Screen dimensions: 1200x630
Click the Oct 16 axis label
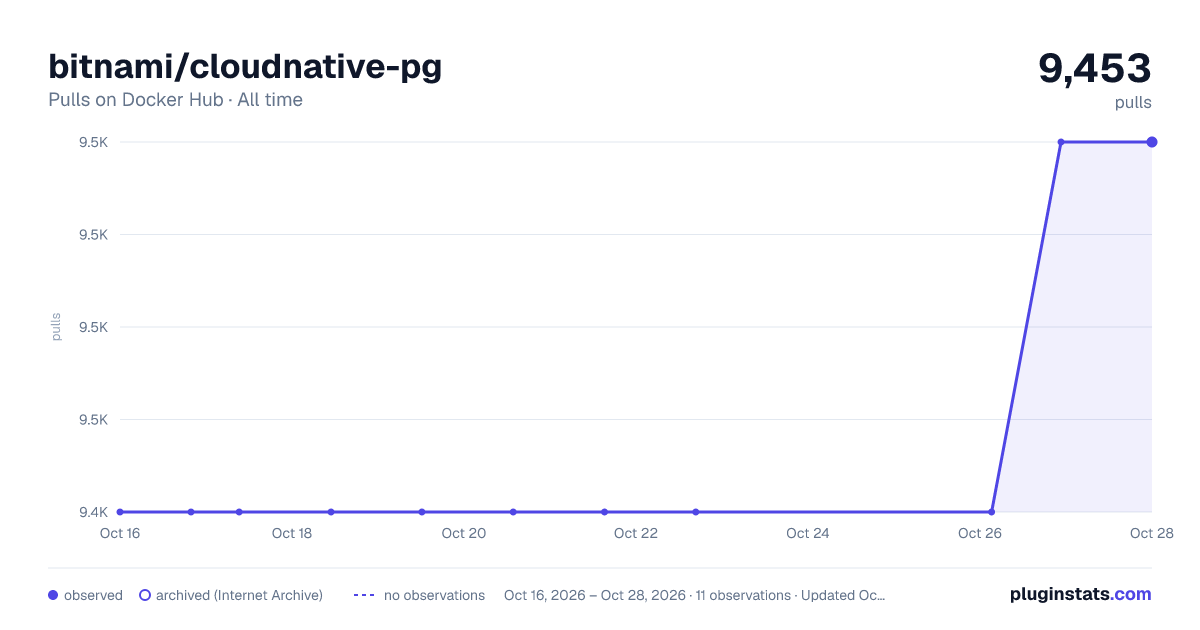tap(120, 533)
